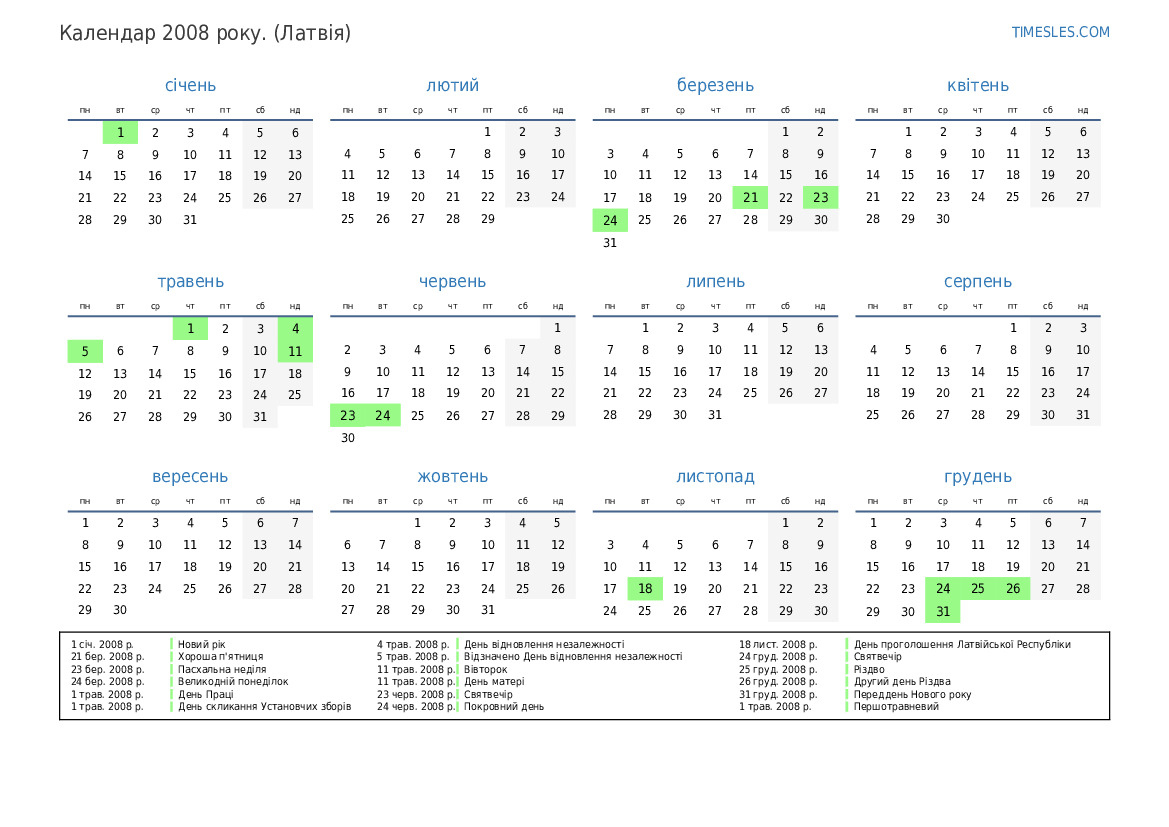Click the квітень month heading
The height and width of the screenshot is (827, 1169).
(x=977, y=86)
